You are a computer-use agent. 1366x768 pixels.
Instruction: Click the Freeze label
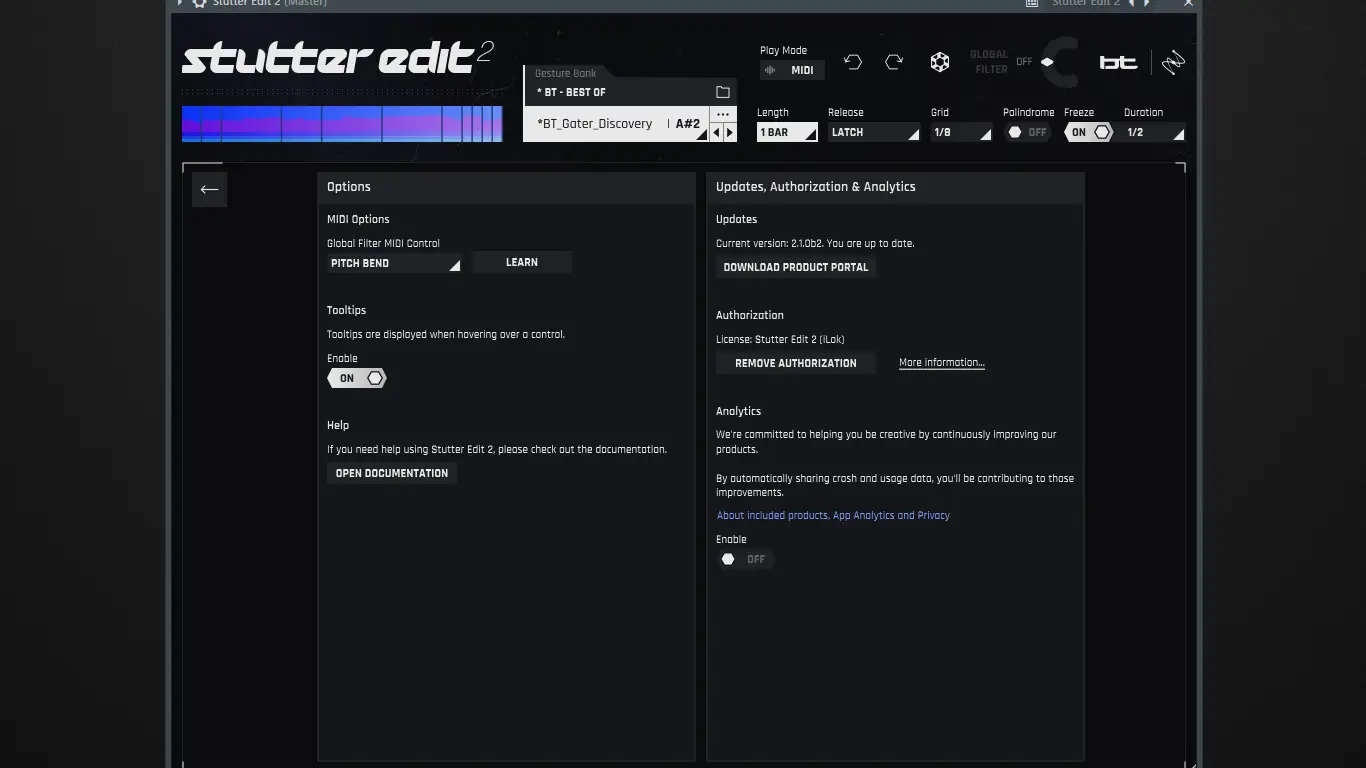tap(1079, 112)
